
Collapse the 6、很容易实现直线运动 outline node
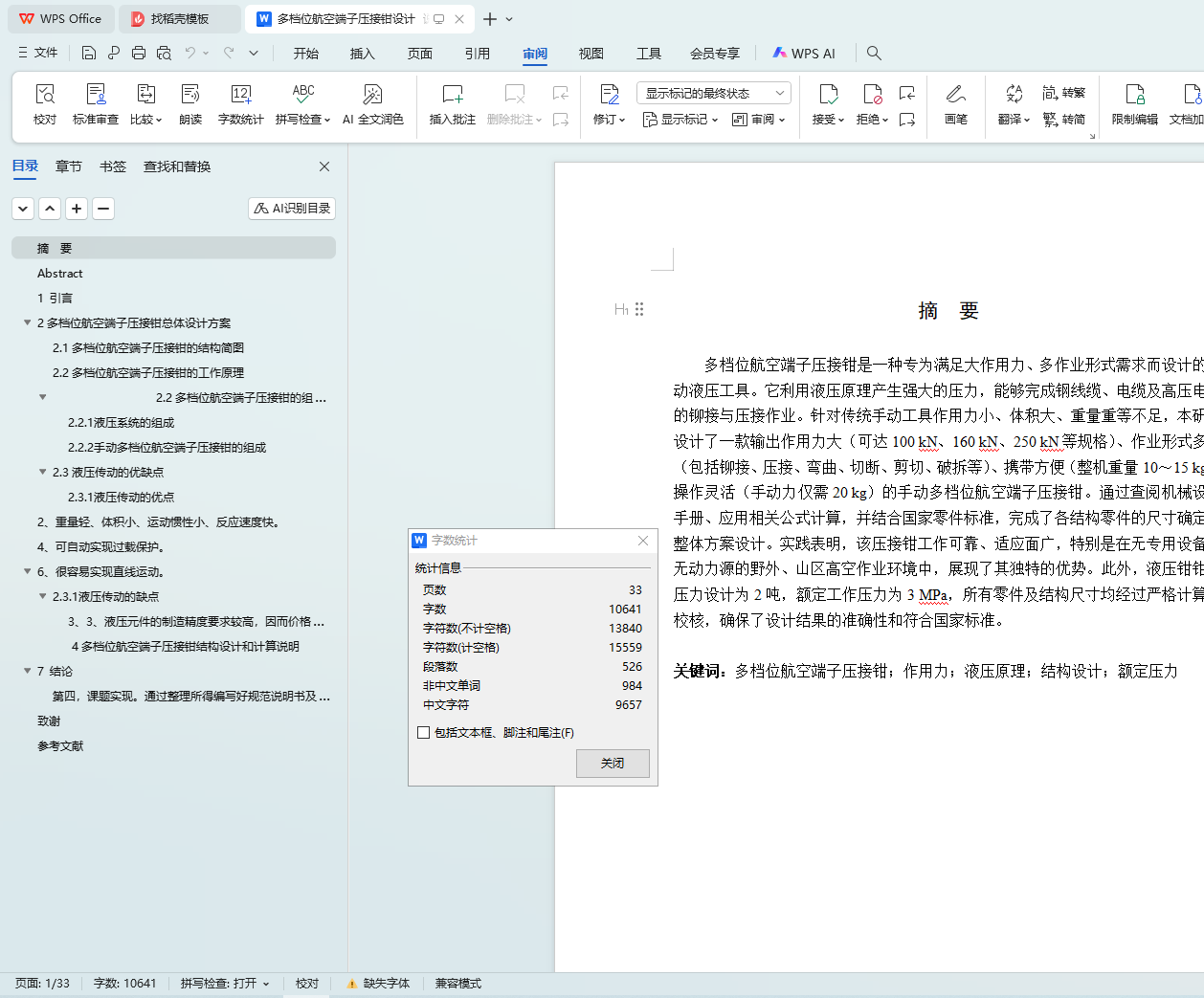click(28, 571)
